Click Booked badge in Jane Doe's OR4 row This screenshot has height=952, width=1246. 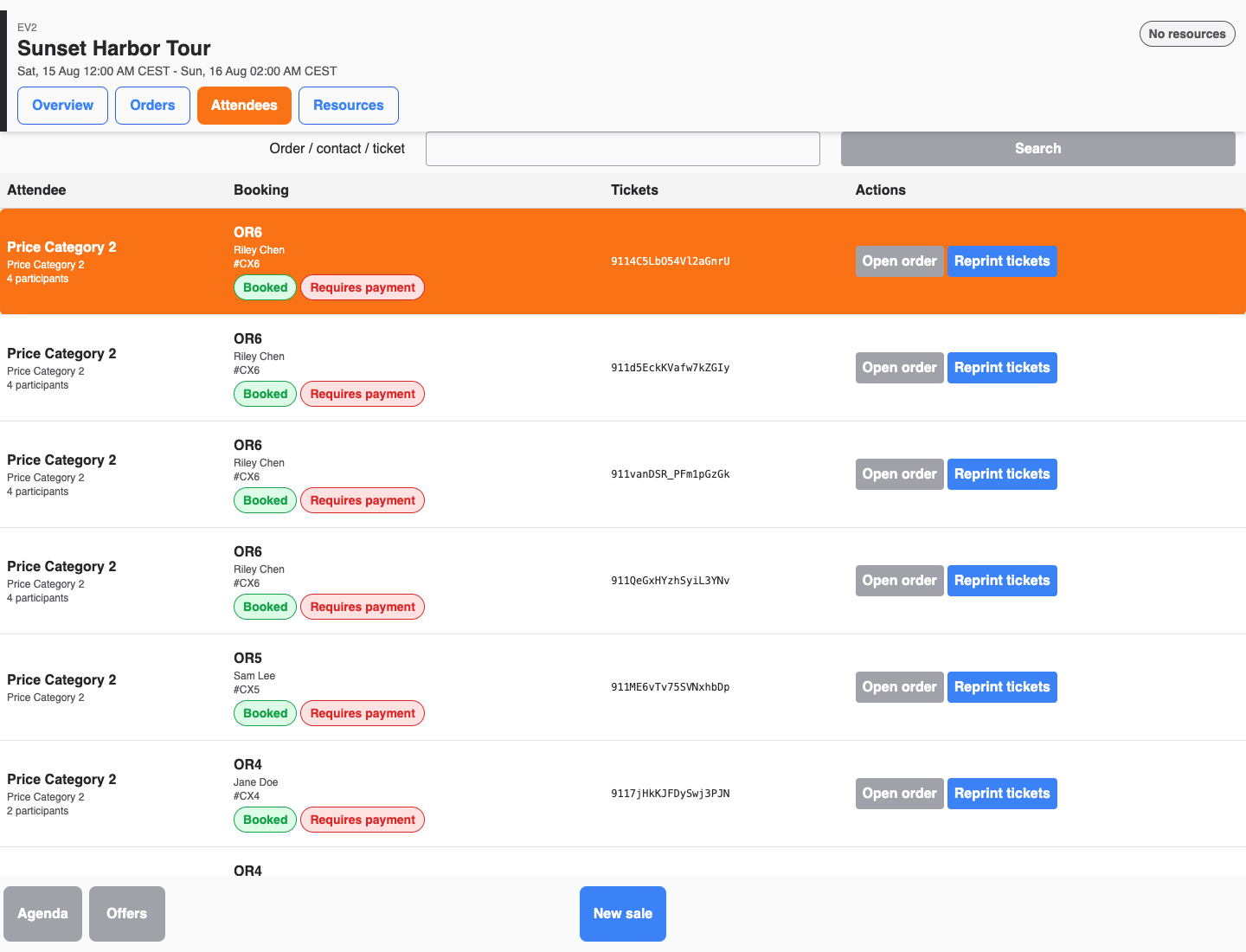click(265, 820)
